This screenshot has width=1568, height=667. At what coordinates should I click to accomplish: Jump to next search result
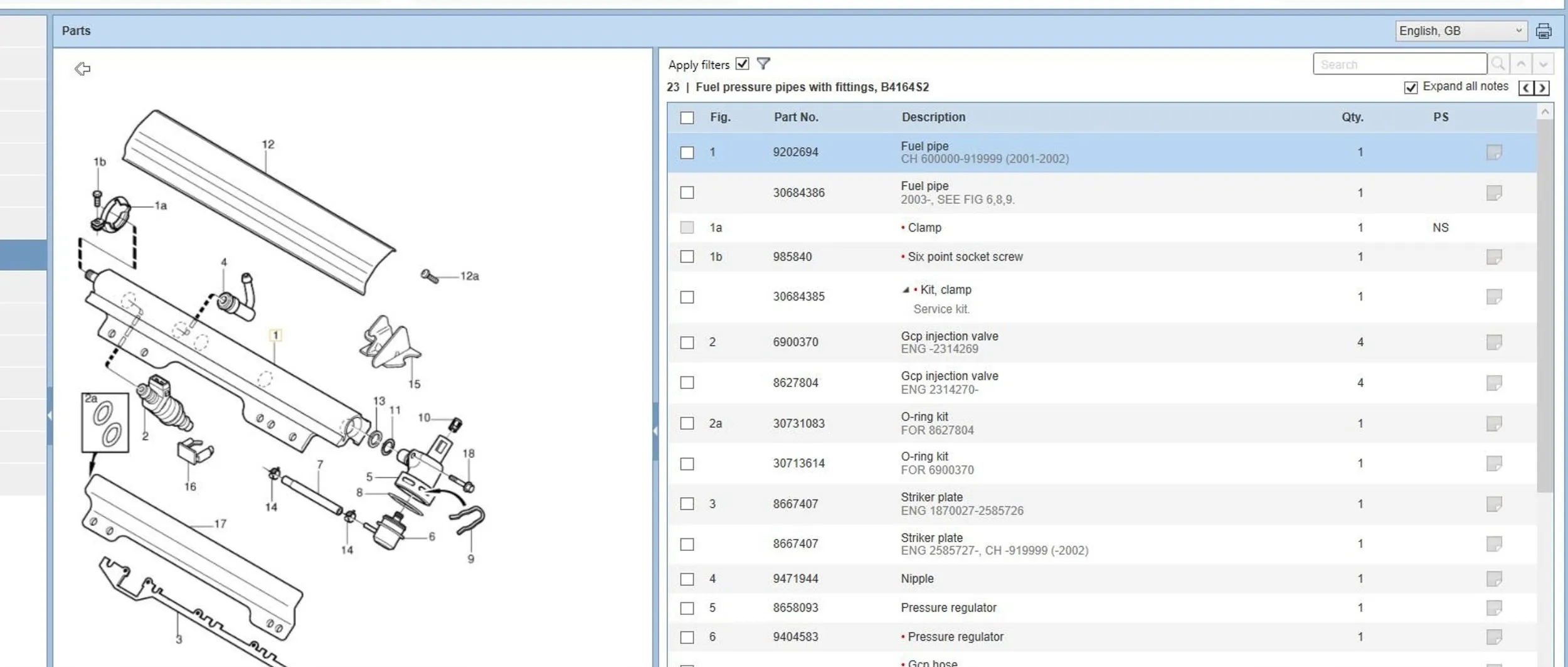(1543, 64)
